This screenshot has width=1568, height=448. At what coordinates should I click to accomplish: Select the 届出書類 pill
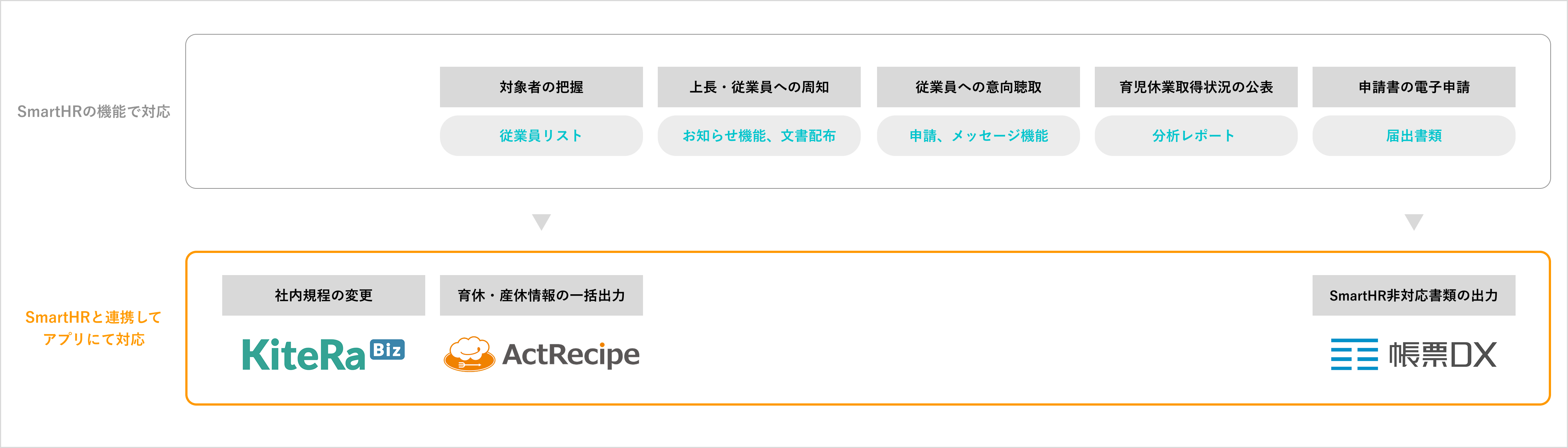[x=1413, y=136]
